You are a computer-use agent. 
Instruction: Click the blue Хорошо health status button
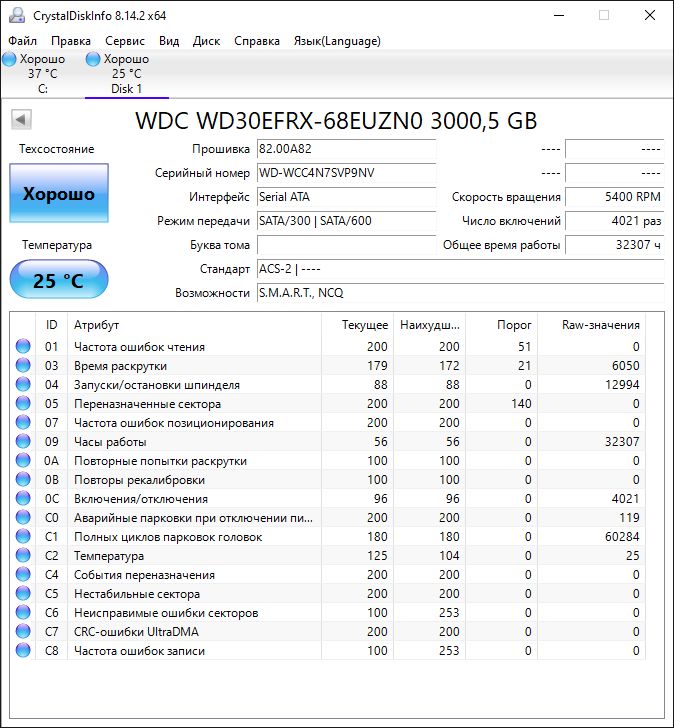tap(59, 193)
